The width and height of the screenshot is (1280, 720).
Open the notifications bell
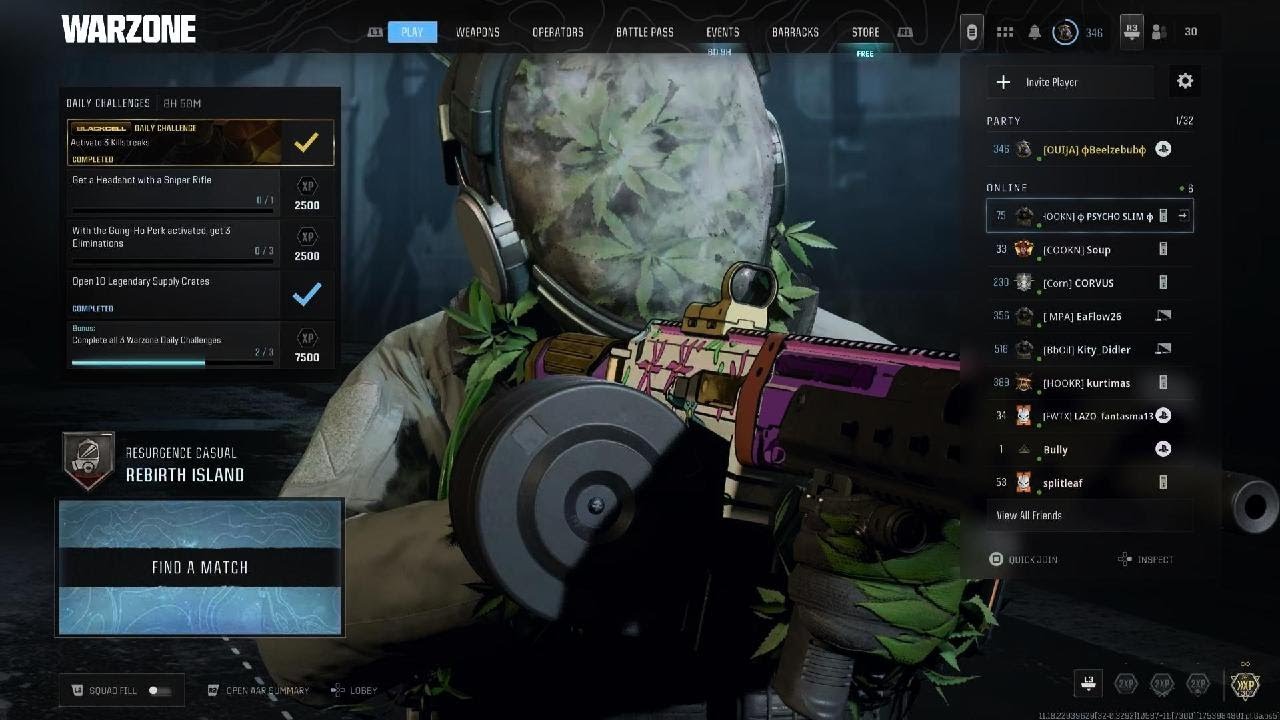pyautogui.click(x=1035, y=32)
